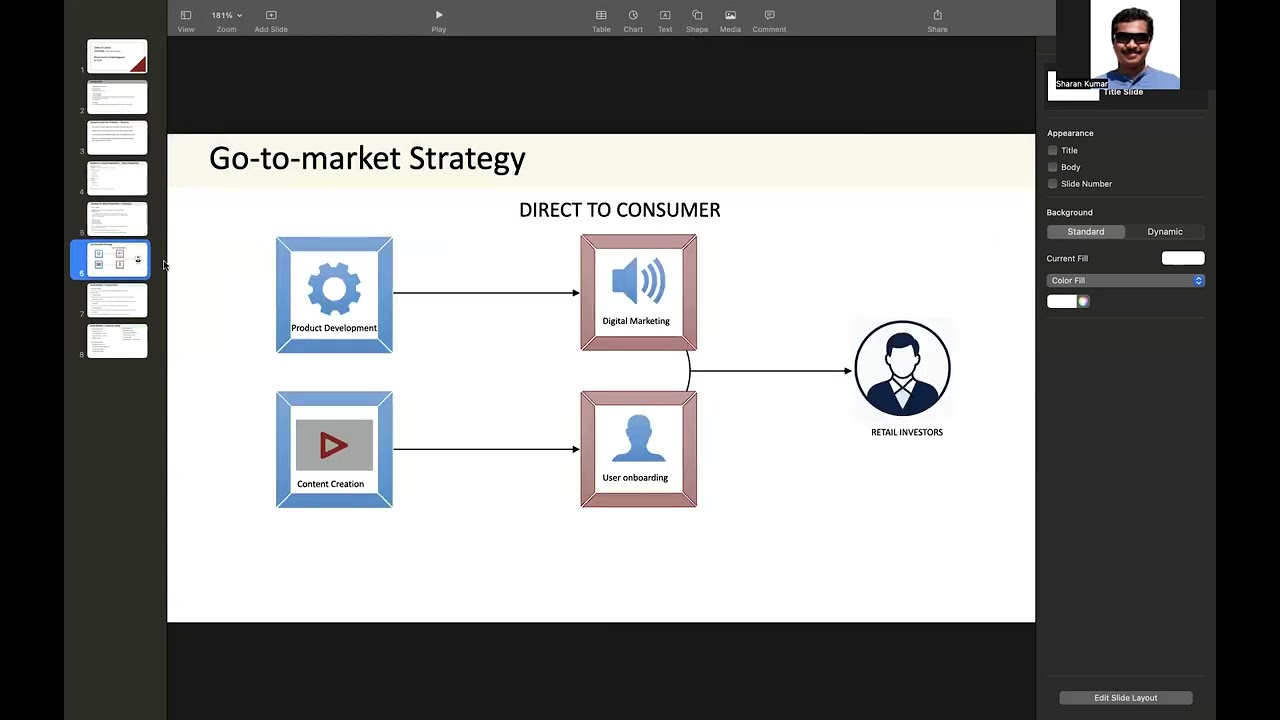Select slide 7 thumbnail in navigator

pos(117,300)
